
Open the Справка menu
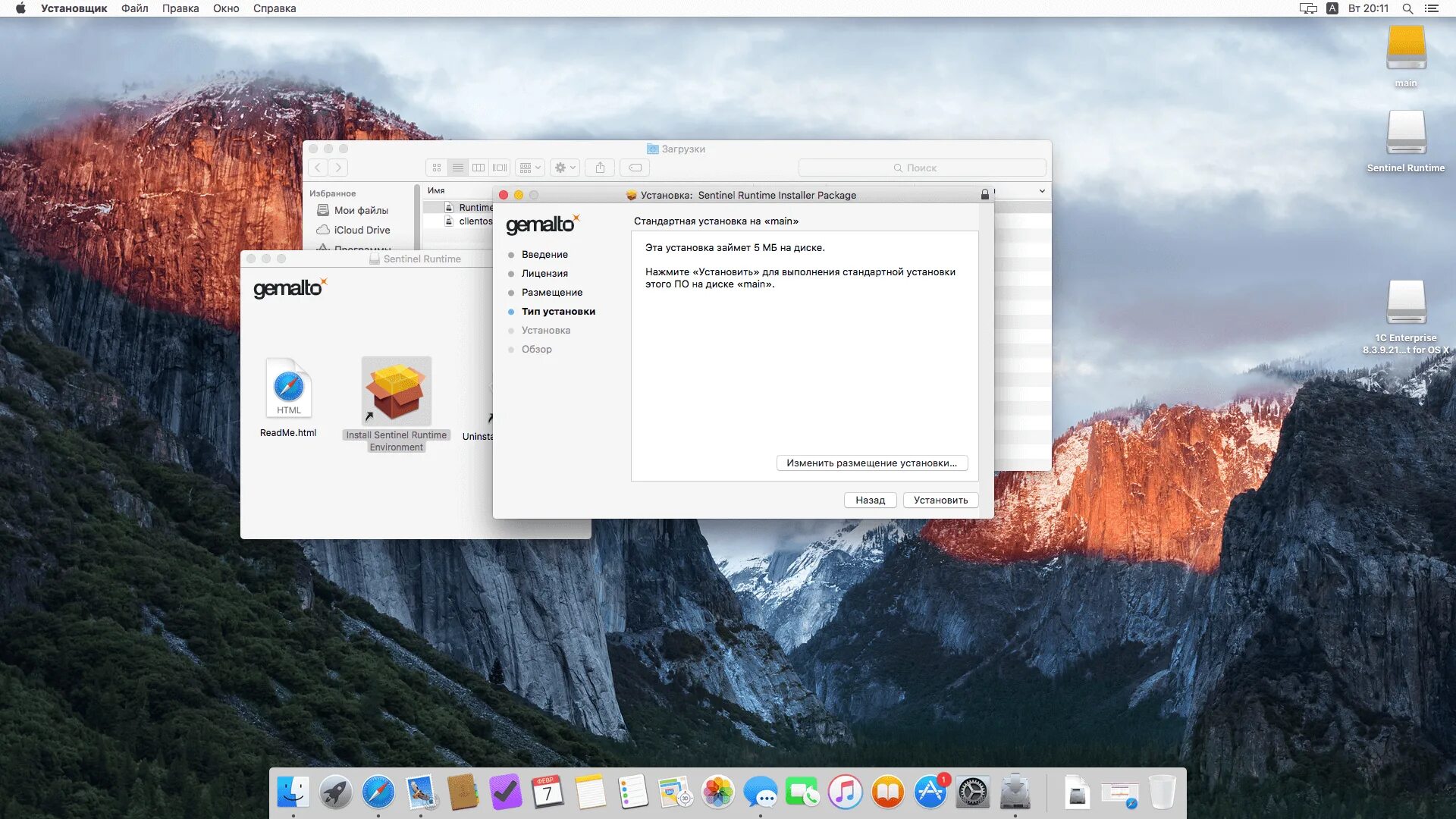pyautogui.click(x=275, y=8)
